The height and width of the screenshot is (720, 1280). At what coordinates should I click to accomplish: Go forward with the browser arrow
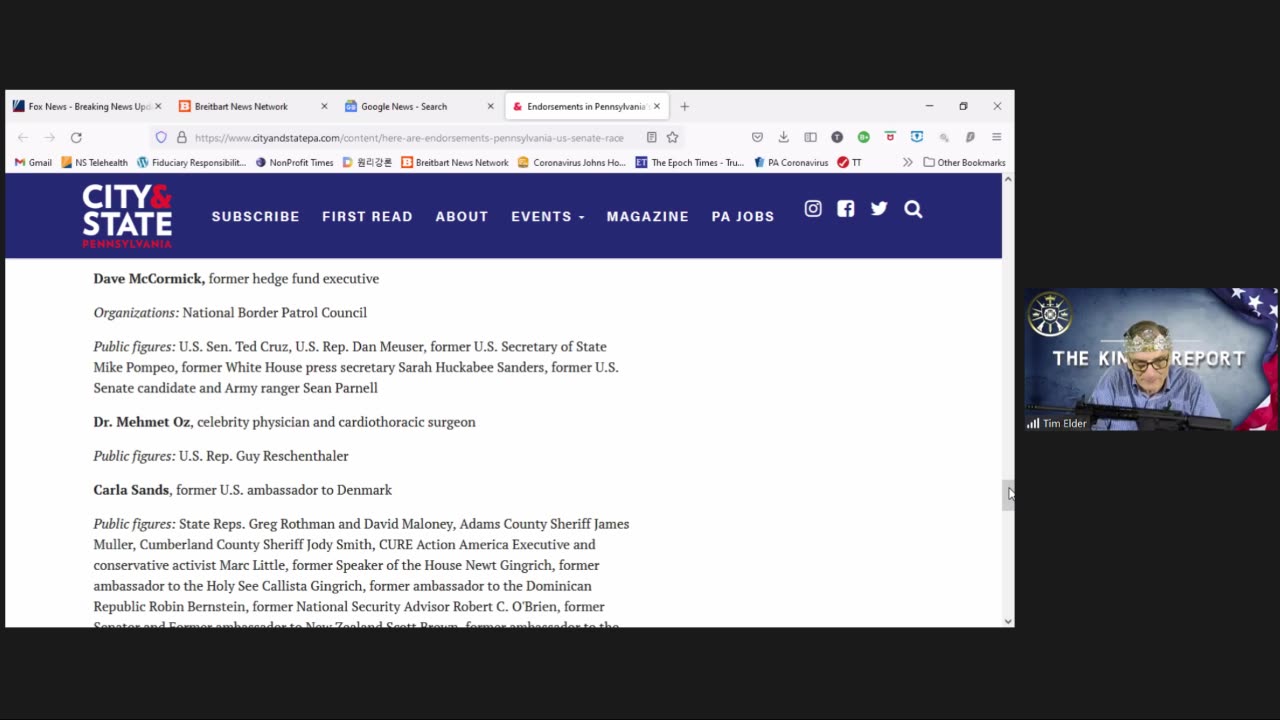[x=50, y=137]
